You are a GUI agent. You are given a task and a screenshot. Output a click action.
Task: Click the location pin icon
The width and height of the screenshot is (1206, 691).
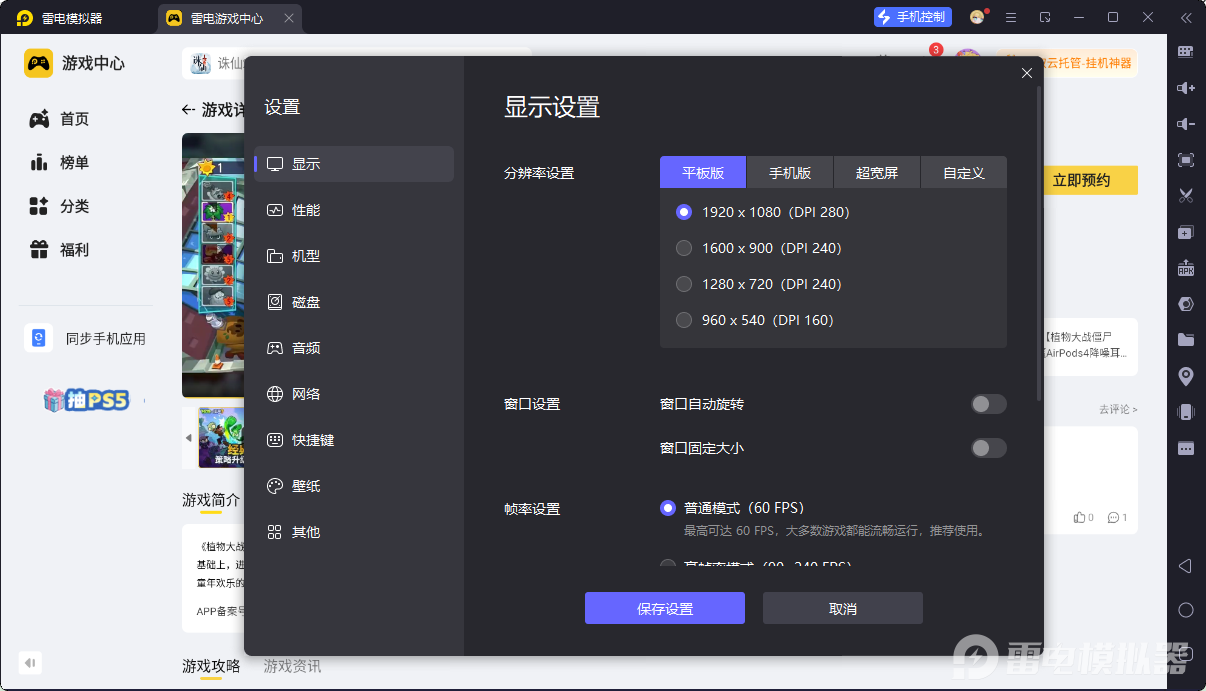(1186, 376)
